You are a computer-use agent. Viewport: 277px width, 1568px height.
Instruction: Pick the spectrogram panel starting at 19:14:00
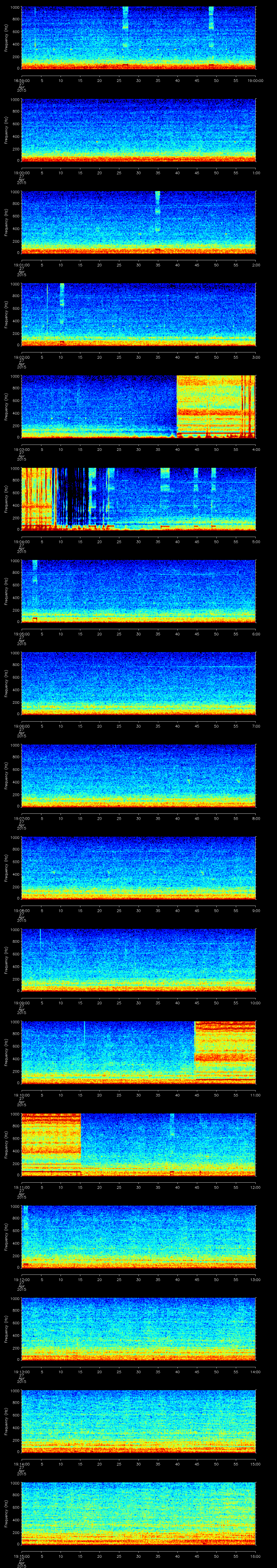(x=138, y=1421)
